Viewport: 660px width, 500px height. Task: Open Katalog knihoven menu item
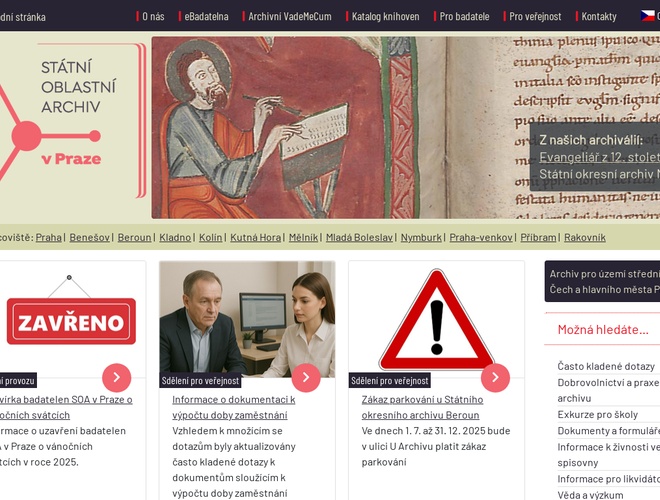[385, 17]
